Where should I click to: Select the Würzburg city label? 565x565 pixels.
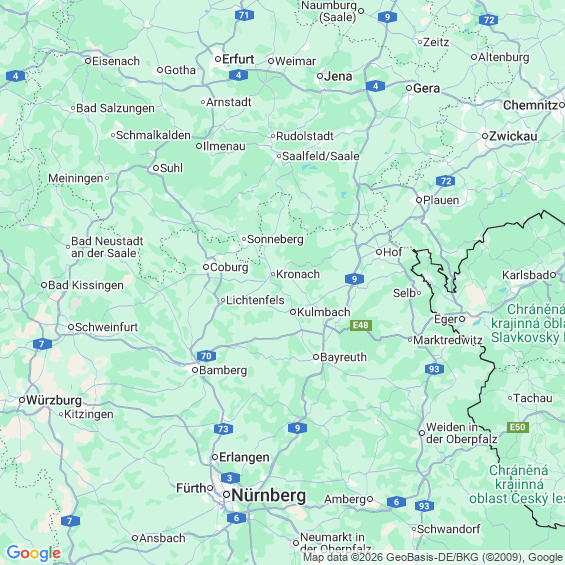(54, 400)
